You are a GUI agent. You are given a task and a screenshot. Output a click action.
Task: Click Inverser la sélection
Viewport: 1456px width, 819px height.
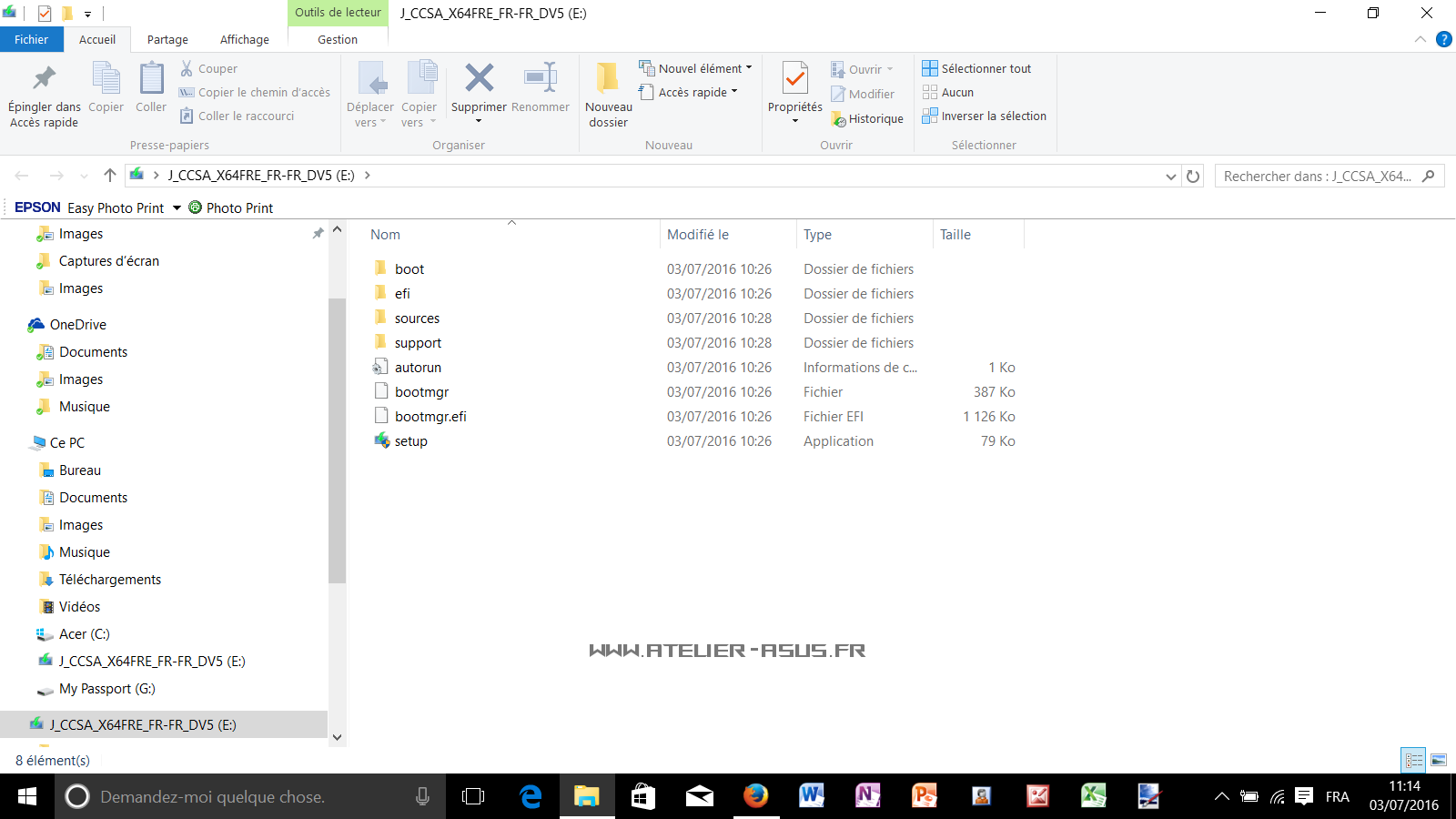click(x=985, y=116)
